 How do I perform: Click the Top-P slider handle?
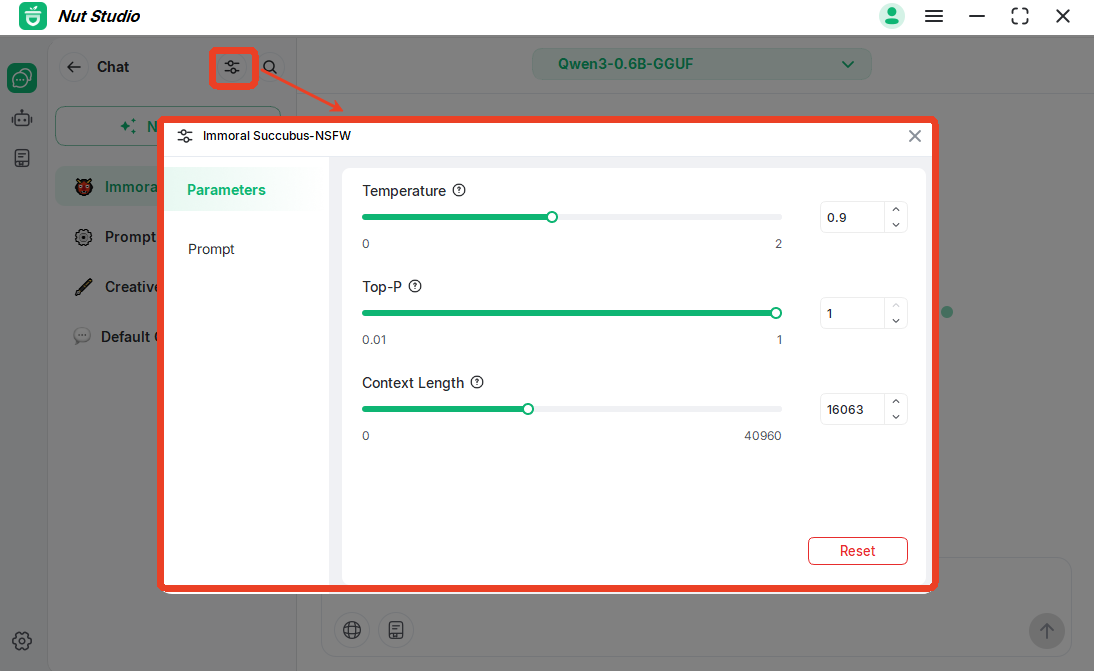click(x=776, y=313)
